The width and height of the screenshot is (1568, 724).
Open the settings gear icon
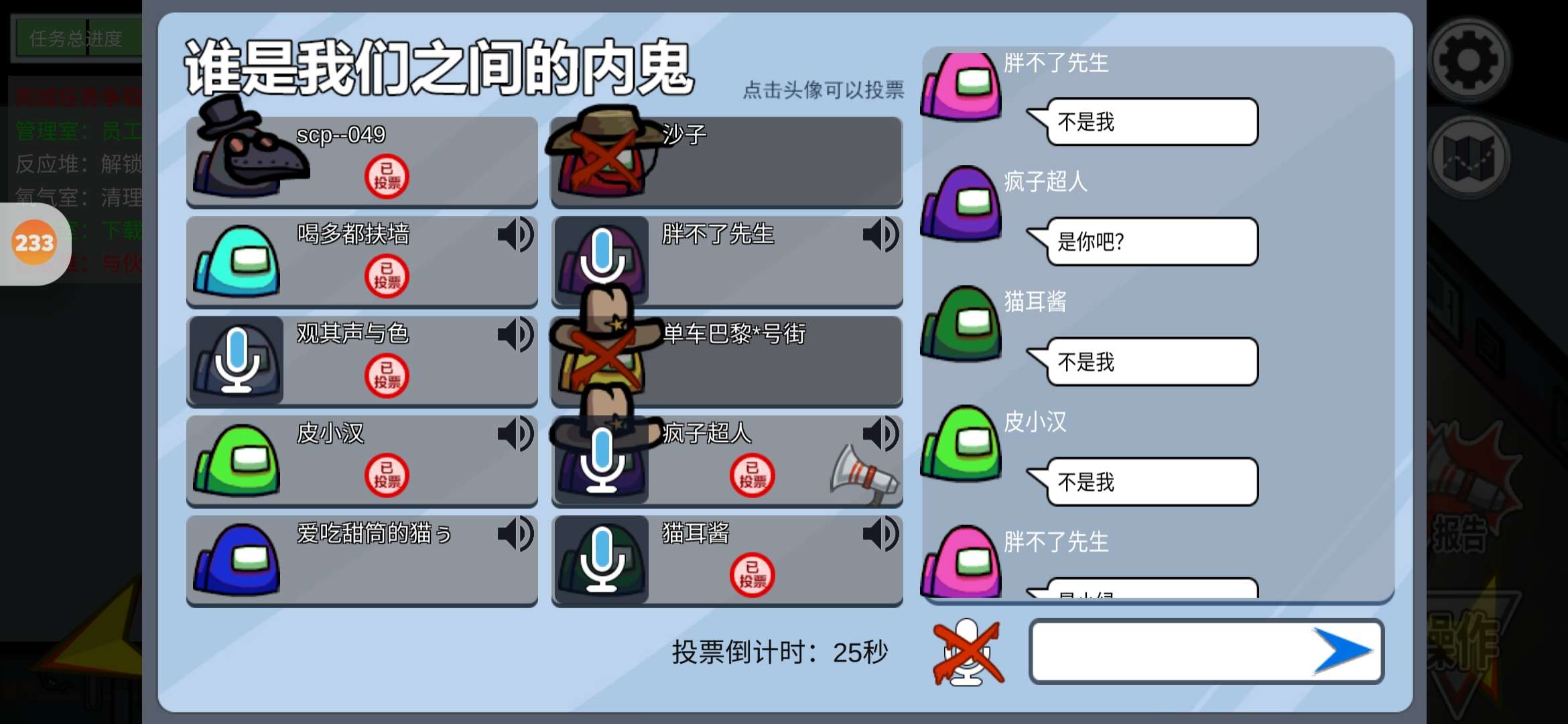pyautogui.click(x=1469, y=60)
